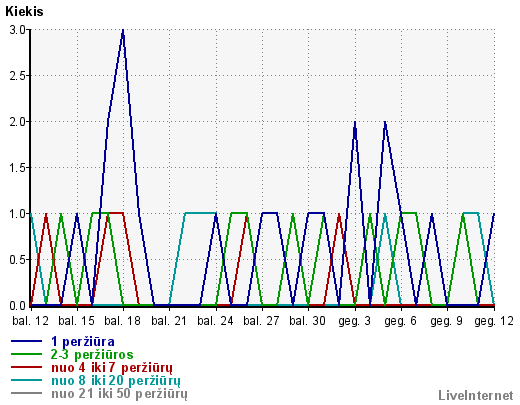Click the 'bal. 24' x-axis label
Screen dimensions: 520x405
[x=215, y=321]
